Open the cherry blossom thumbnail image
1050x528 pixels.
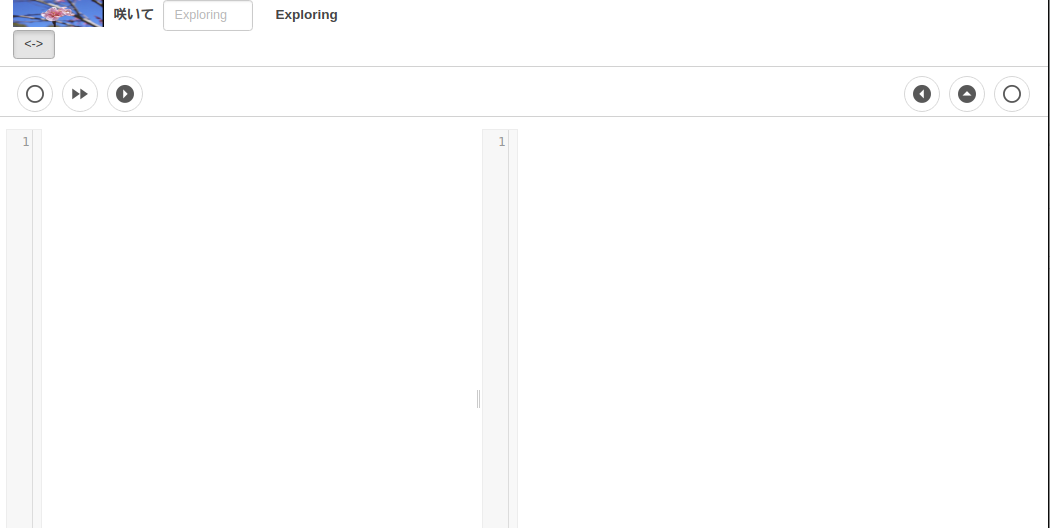pos(58,13)
